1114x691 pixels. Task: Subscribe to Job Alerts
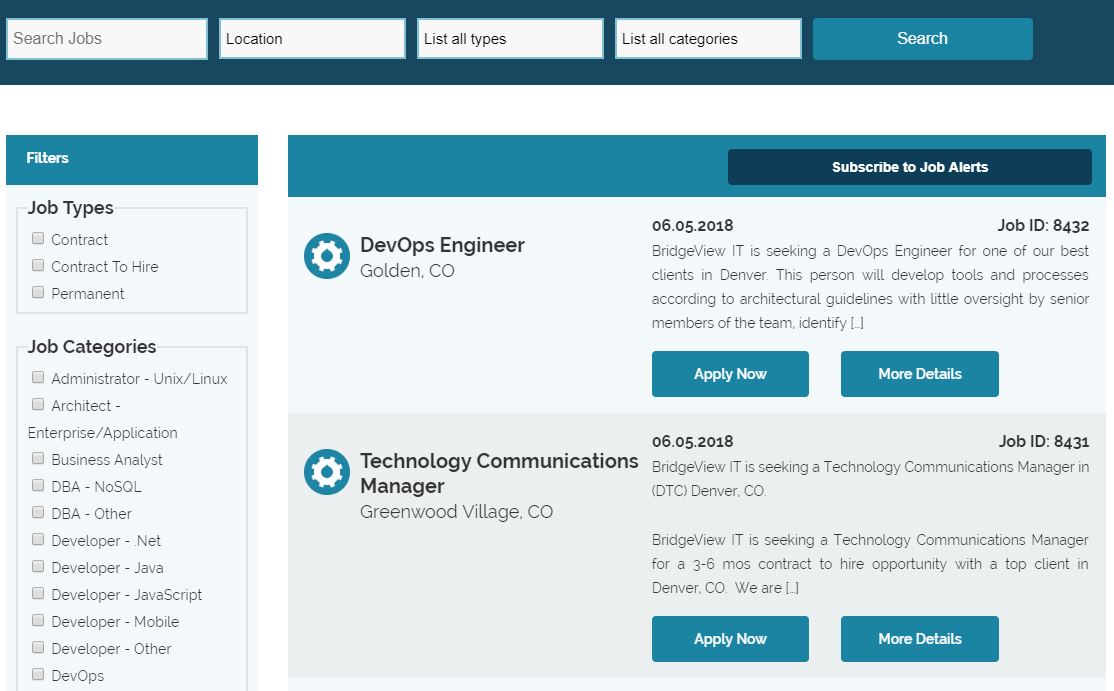coord(909,167)
